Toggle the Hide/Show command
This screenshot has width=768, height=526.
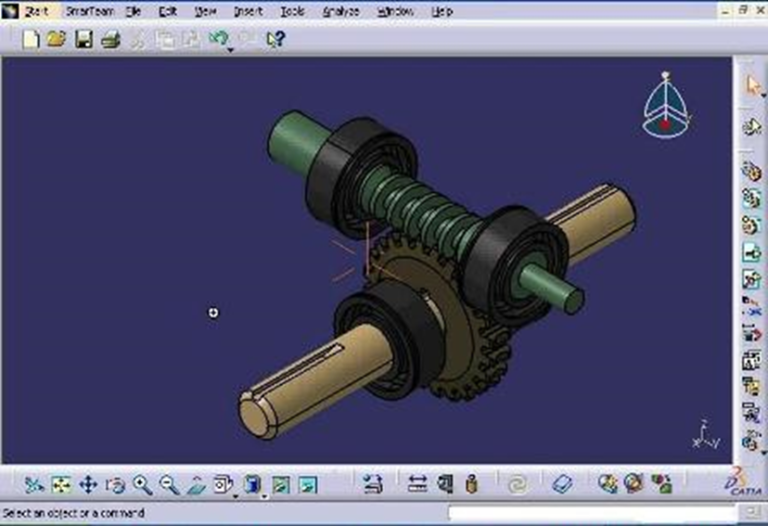tap(281, 485)
